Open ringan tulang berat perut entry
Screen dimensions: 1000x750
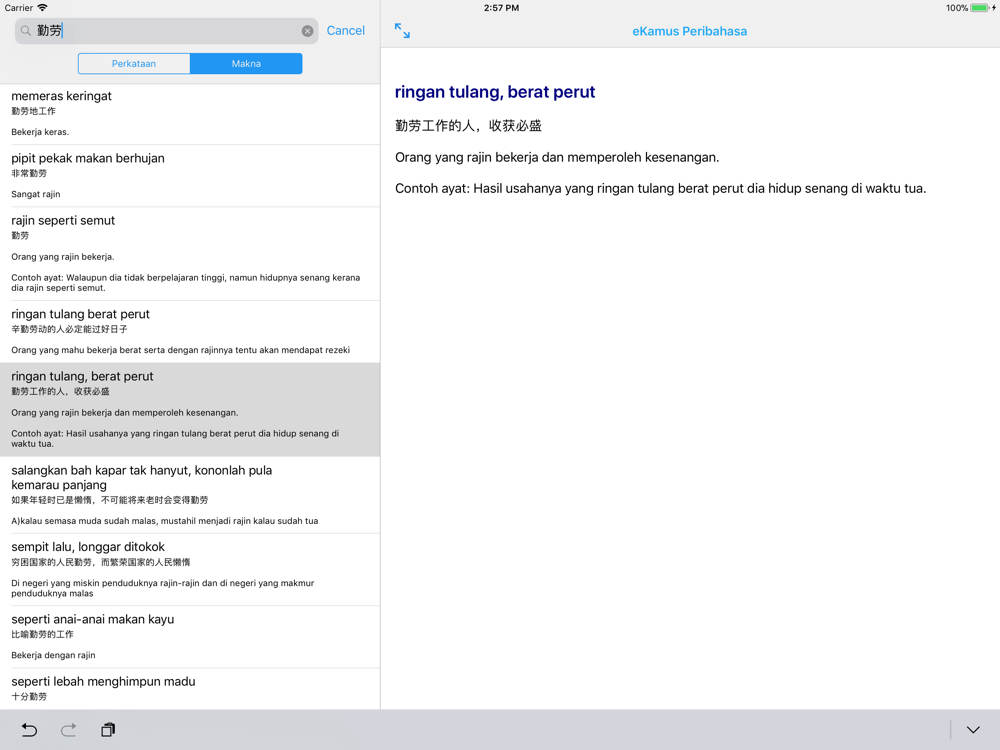pos(190,332)
